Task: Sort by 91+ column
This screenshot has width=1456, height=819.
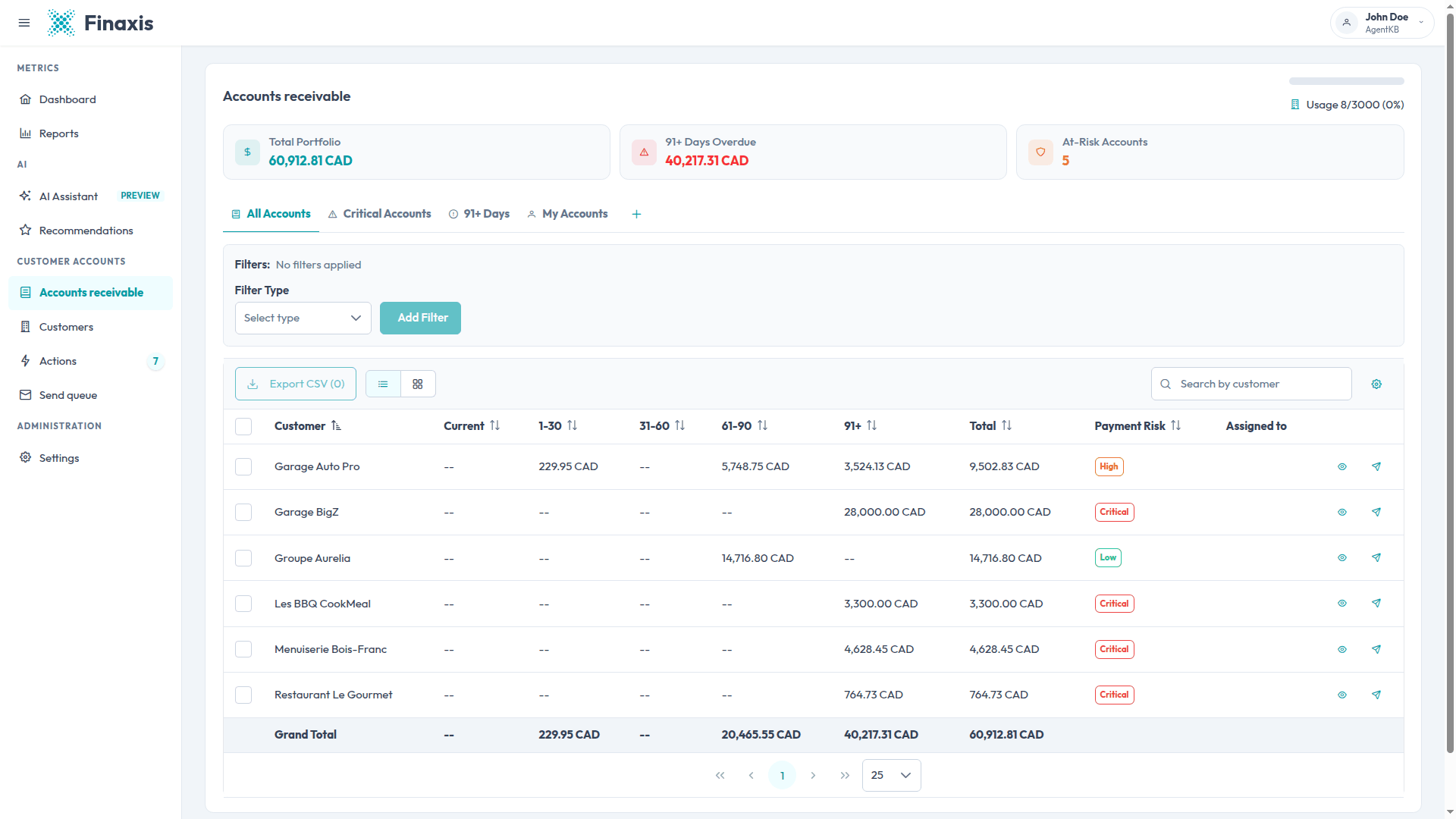Action: click(x=861, y=426)
